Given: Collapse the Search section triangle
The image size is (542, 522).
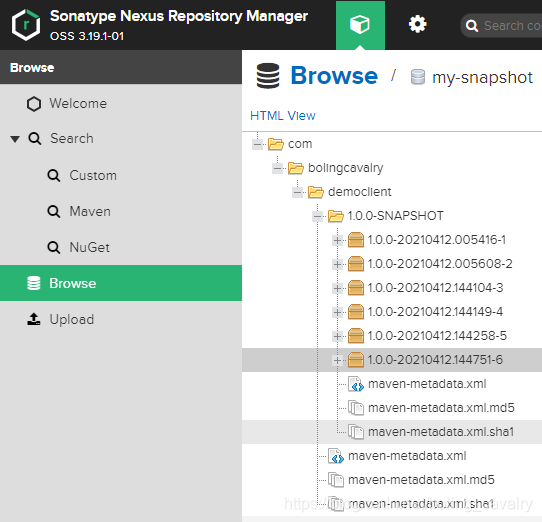Looking at the screenshot, I should point(15,139).
